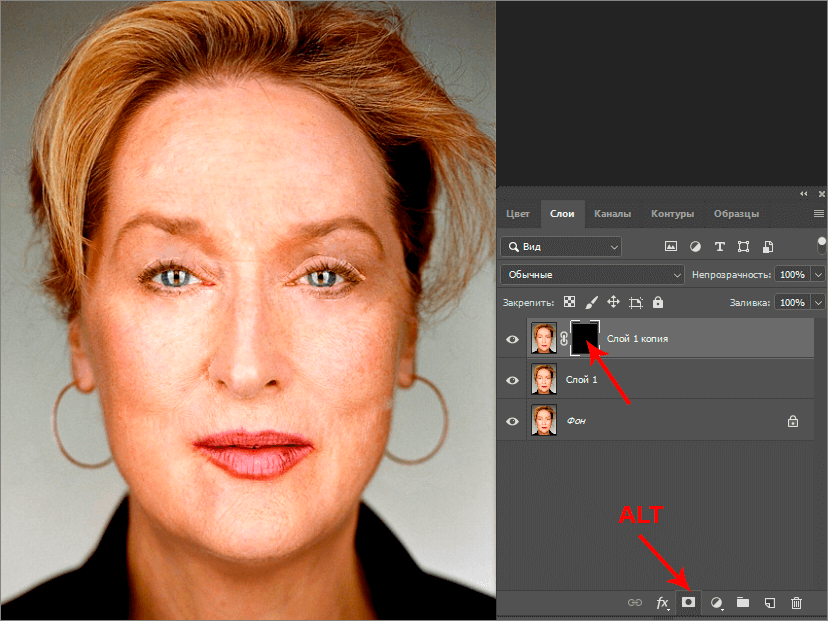Delete layer using the trash icon
The height and width of the screenshot is (621, 828).
click(796, 603)
